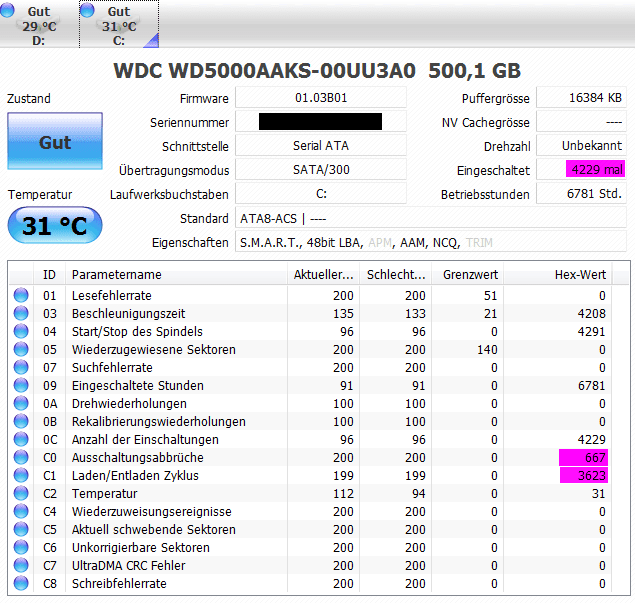
Task: Sort by the Hex-Wert column header
Action: 558,275
